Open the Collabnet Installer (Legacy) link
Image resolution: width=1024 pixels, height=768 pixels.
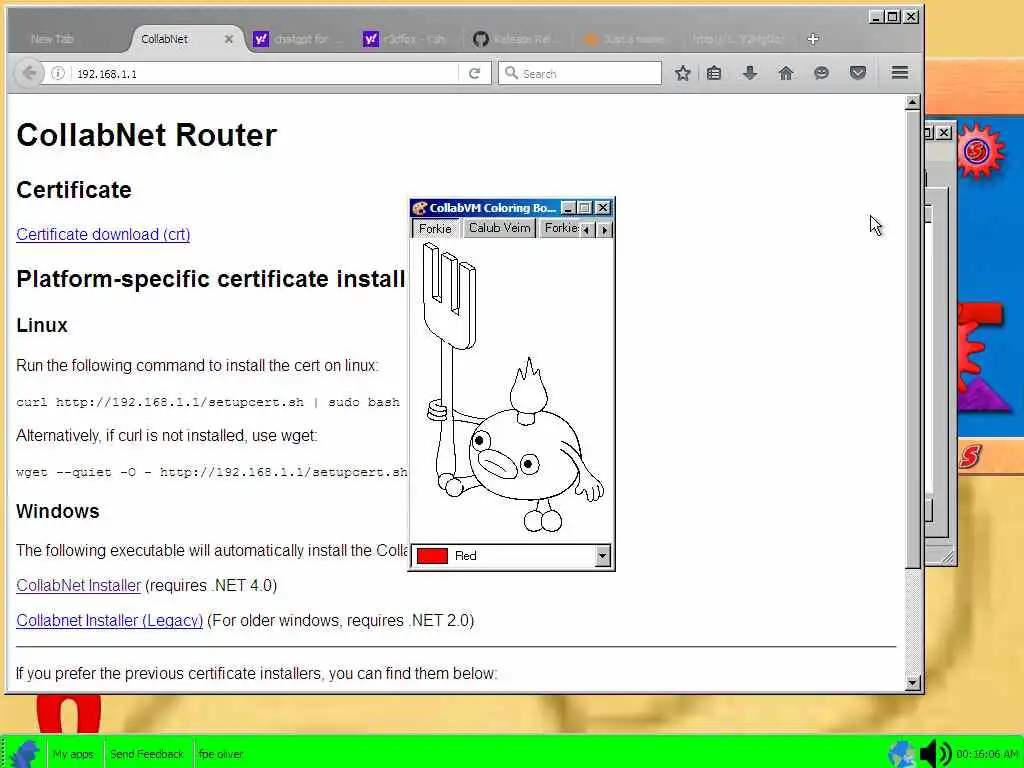pyautogui.click(x=110, y=620)
